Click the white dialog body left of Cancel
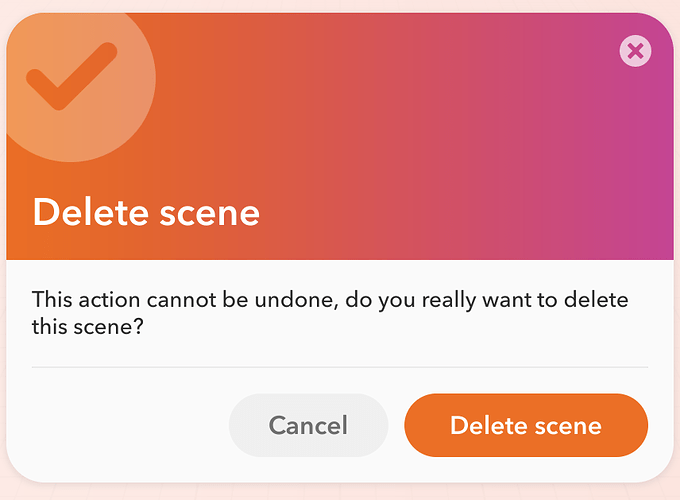 (x=126, y=425)
